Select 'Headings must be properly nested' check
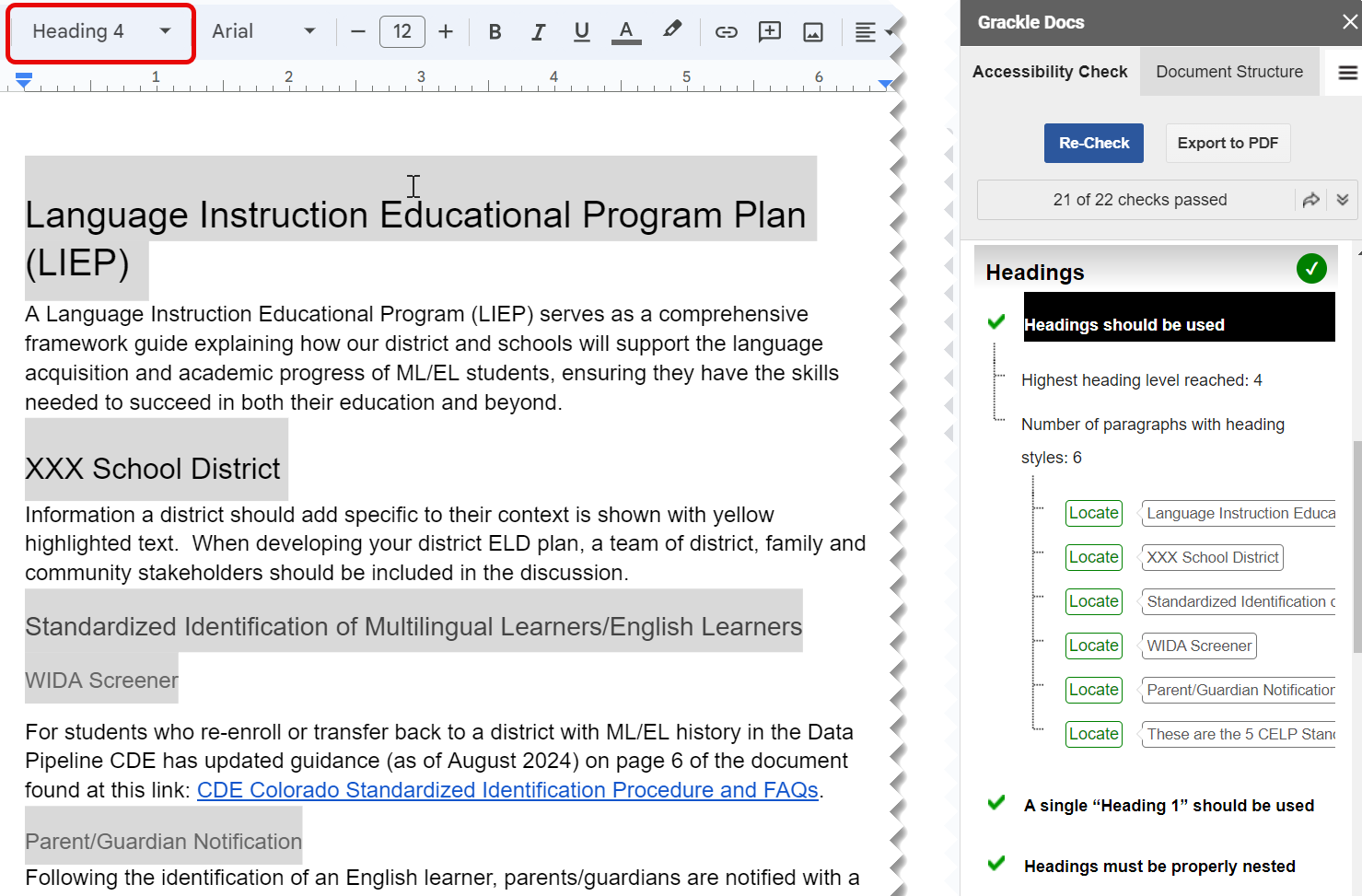The image size is (1362, 896). [x=1159, y=867]
